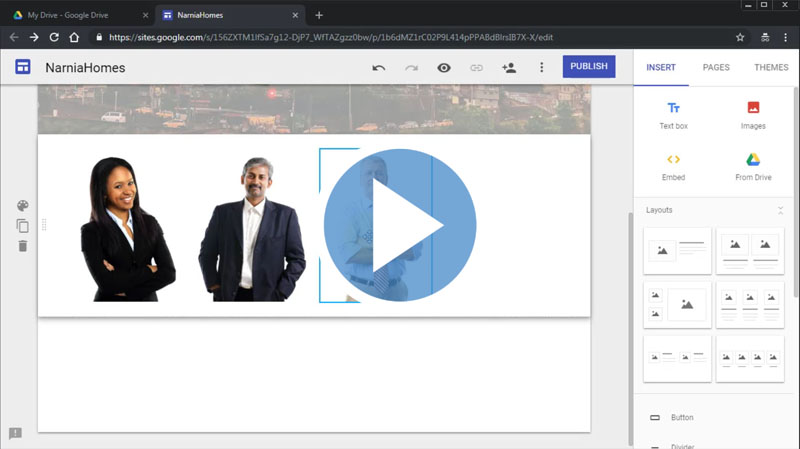The width and height of the screenshot is (800, 449).
Task: Open the three-dot more options menu
Action: pos(542,68)
